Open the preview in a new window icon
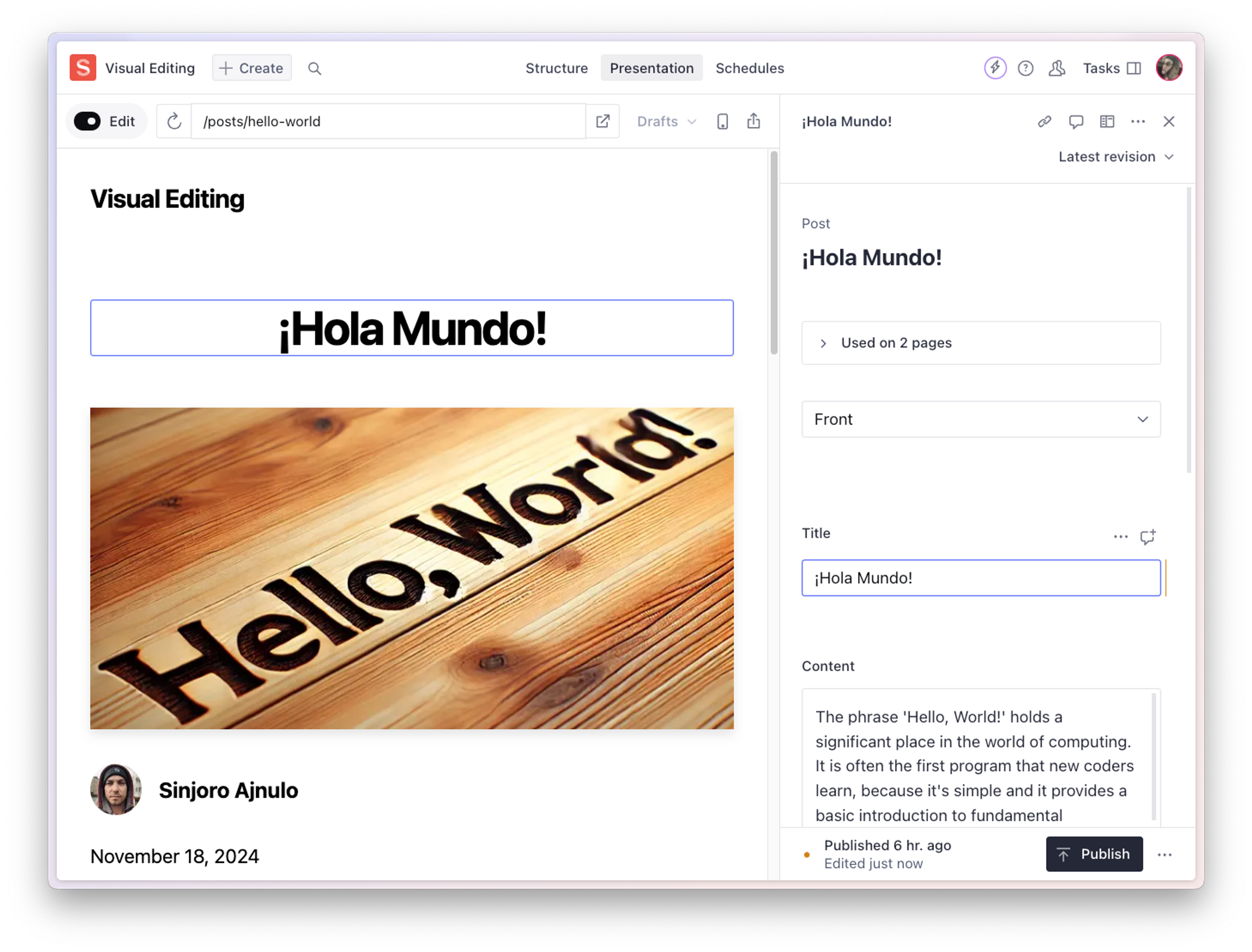The width and height of the screenshot is (1252, 952). [603, 121]
